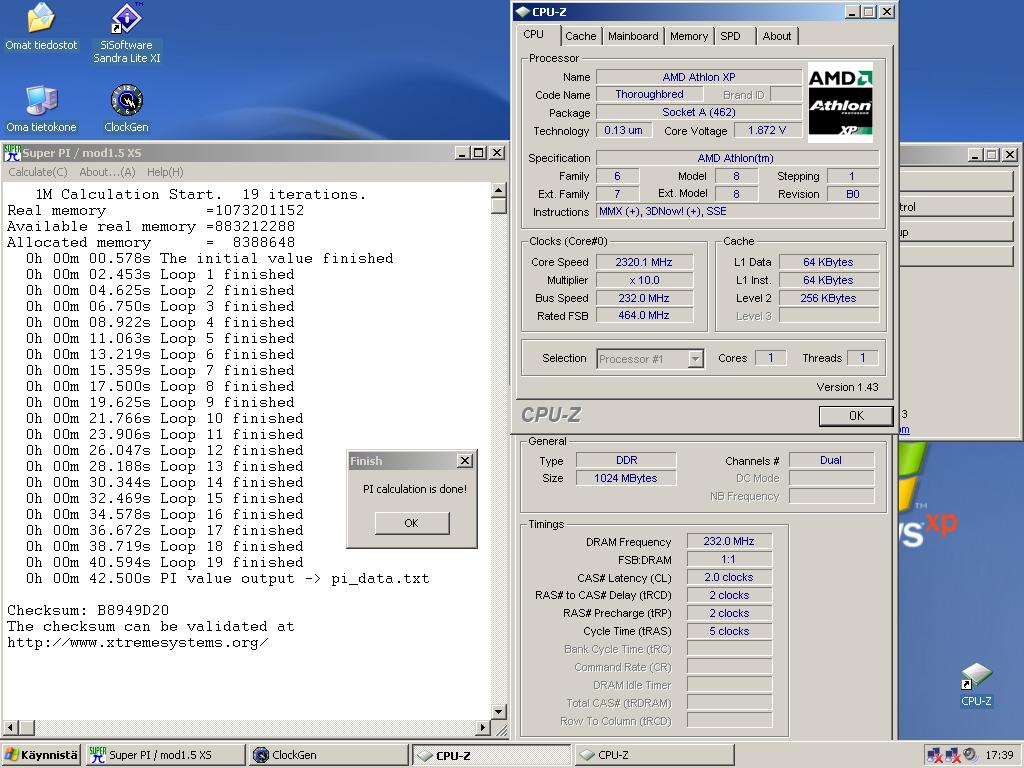1024x768 pixels.
Task: Switch to the Mainboard tab in CPU-Z
Action: pos(633,36)
